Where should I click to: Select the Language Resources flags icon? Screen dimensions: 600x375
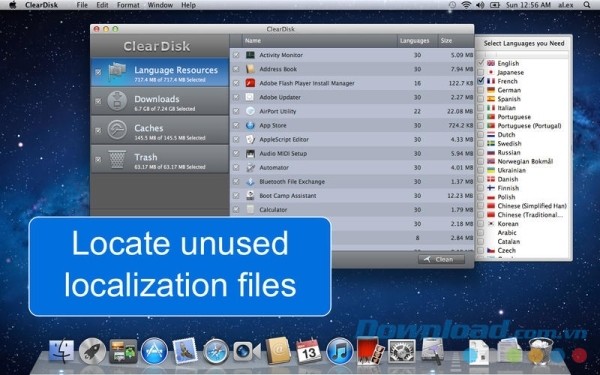(117, 72)
